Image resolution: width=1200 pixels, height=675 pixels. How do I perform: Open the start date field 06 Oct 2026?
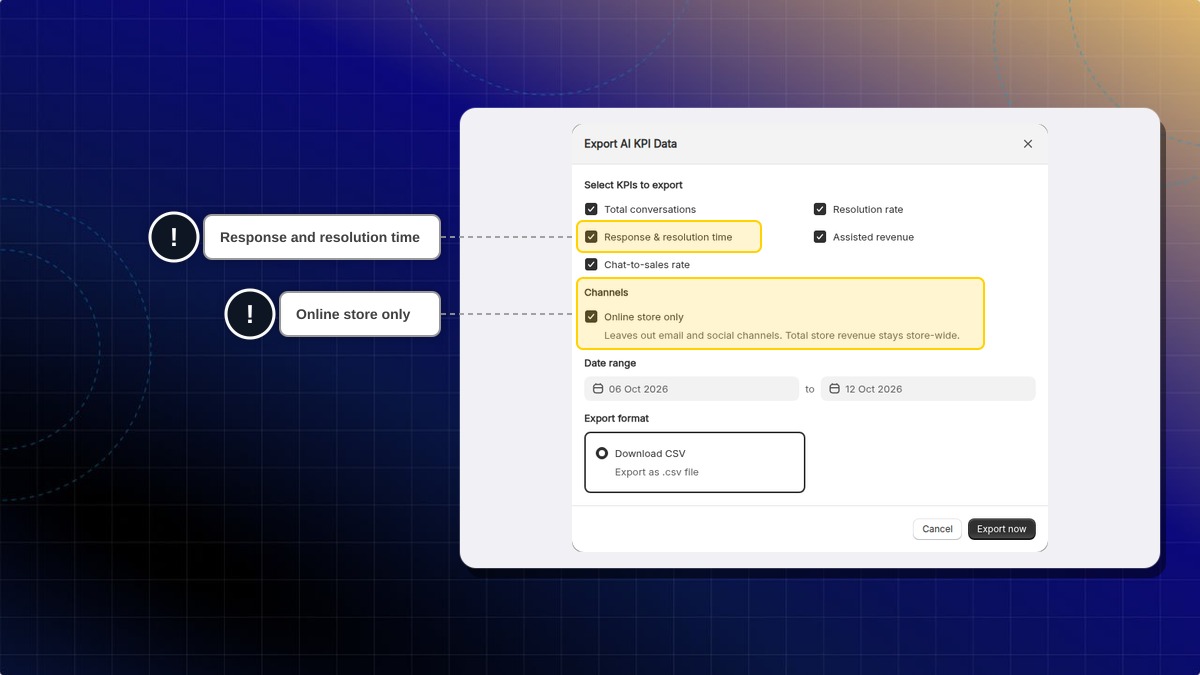(692, 389)
